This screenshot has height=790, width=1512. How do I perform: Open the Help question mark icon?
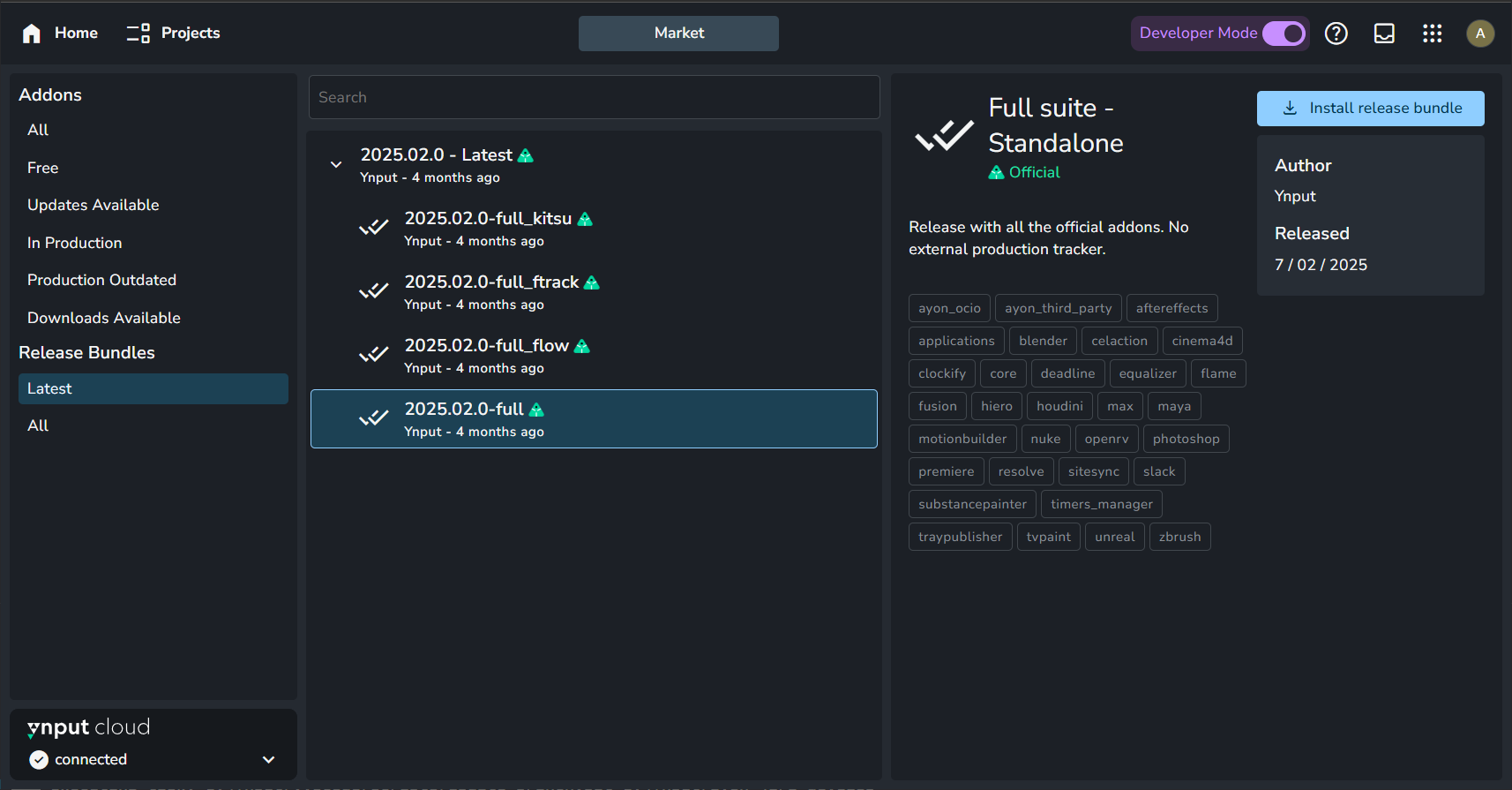pyautogui.click(x=1336, y=34)
